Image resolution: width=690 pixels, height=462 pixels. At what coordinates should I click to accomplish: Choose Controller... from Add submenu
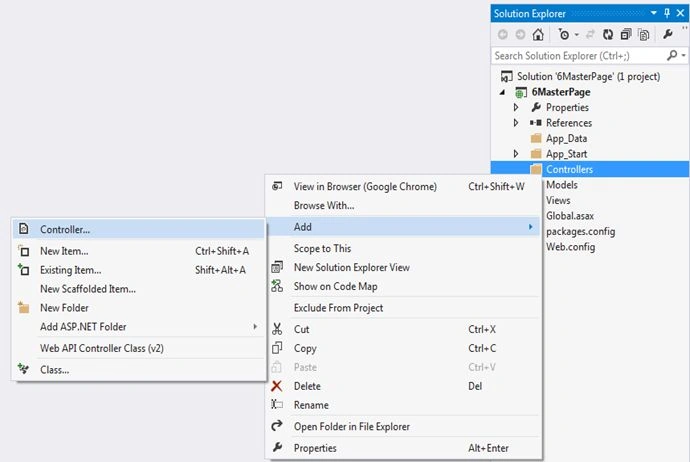[139, 229]
